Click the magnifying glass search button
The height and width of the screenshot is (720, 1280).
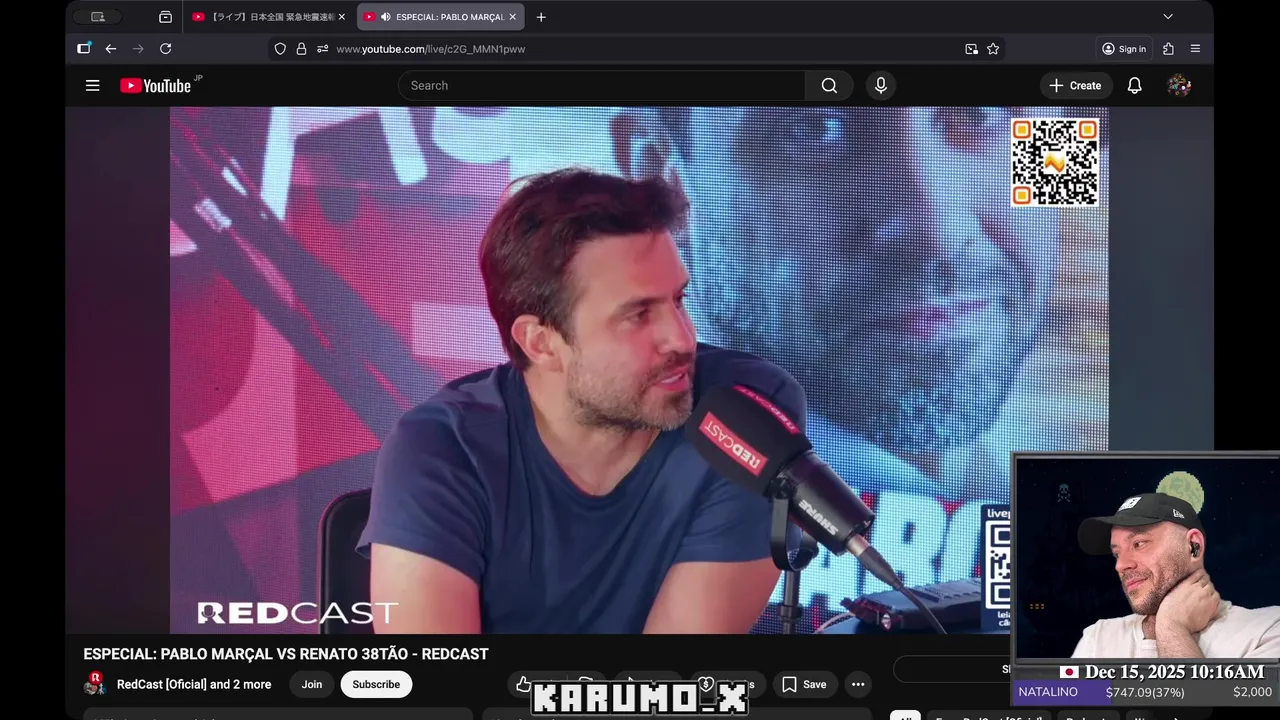829,86
